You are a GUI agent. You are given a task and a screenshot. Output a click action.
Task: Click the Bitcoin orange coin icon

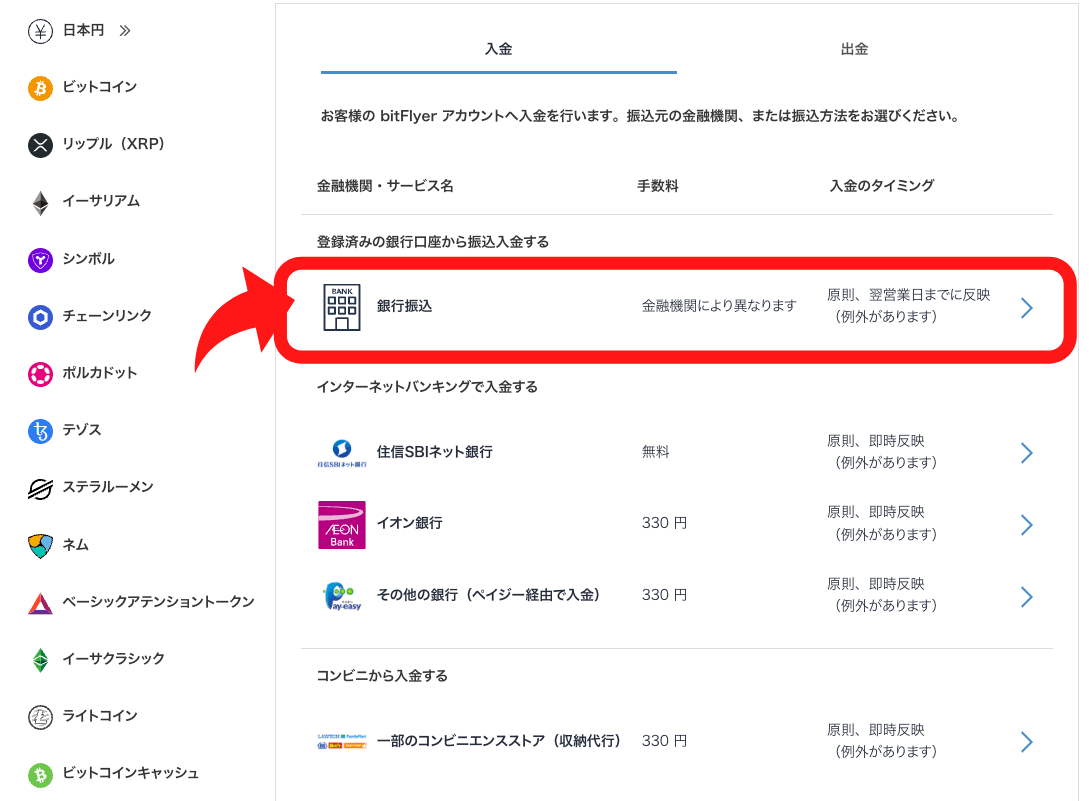[40, 88]
